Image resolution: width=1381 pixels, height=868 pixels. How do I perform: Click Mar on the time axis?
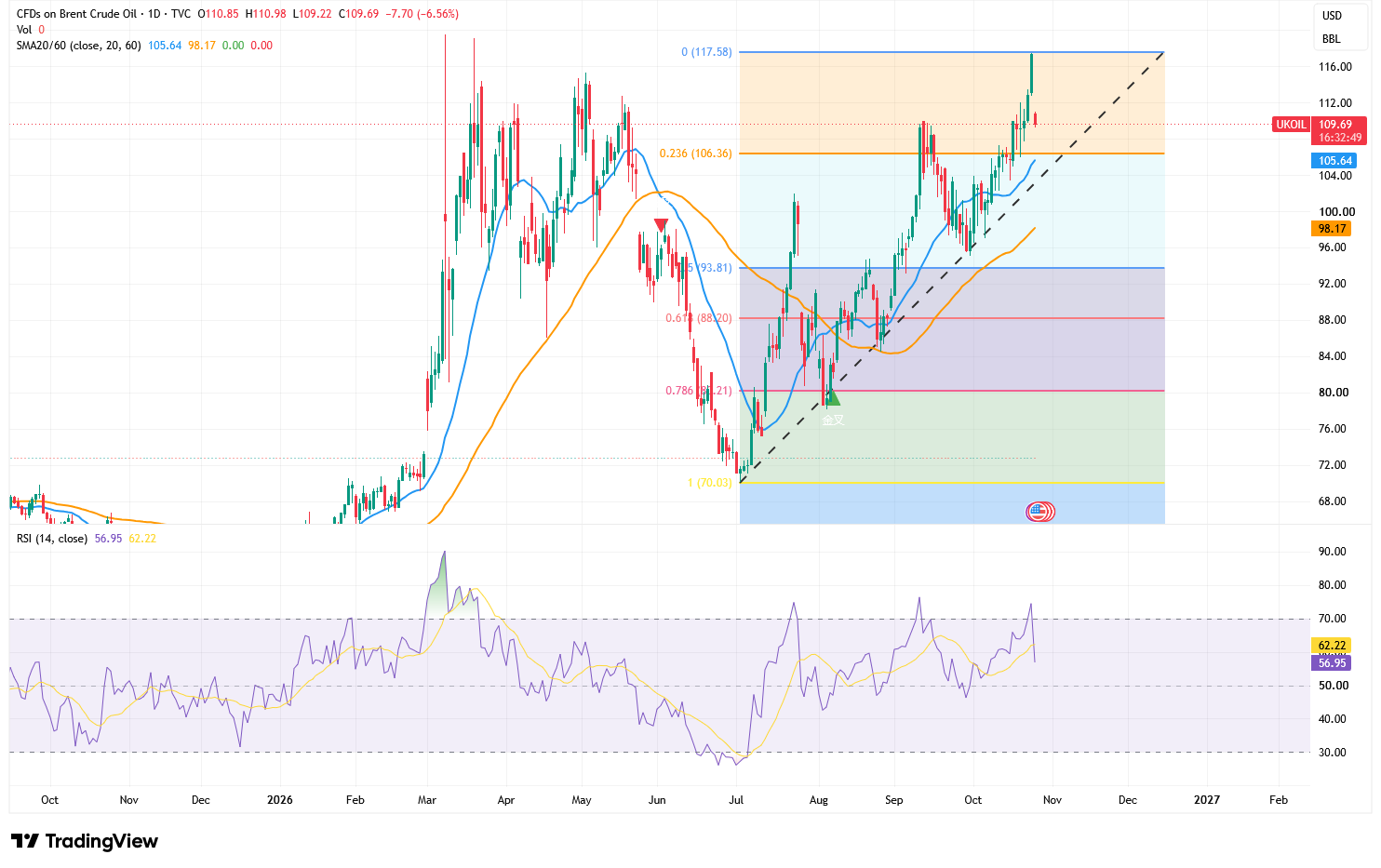[x=427, y=800]
